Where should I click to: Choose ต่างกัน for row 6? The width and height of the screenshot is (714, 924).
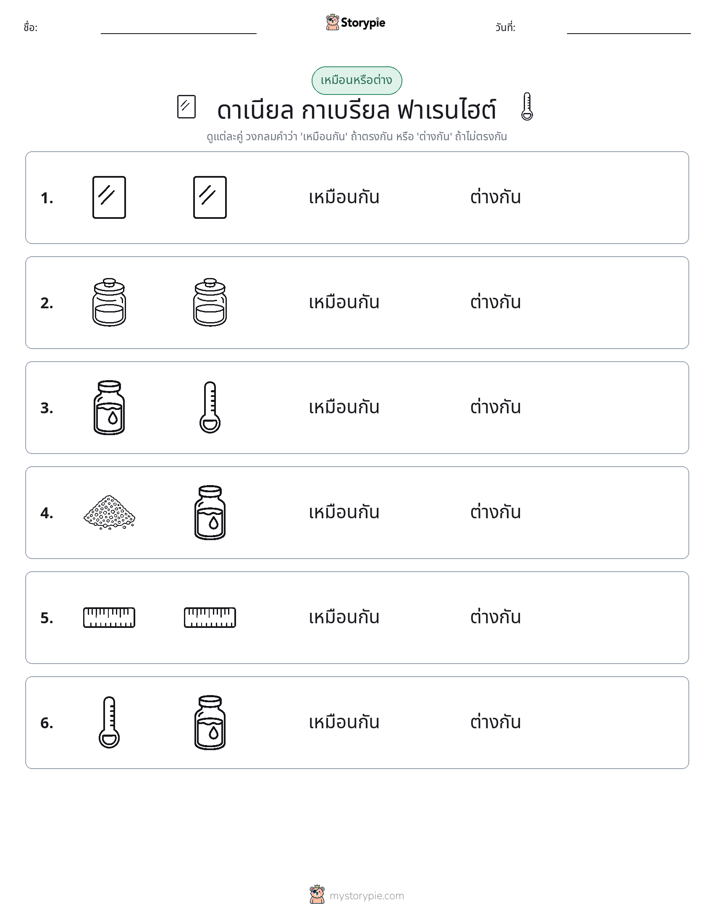point(495,722)
